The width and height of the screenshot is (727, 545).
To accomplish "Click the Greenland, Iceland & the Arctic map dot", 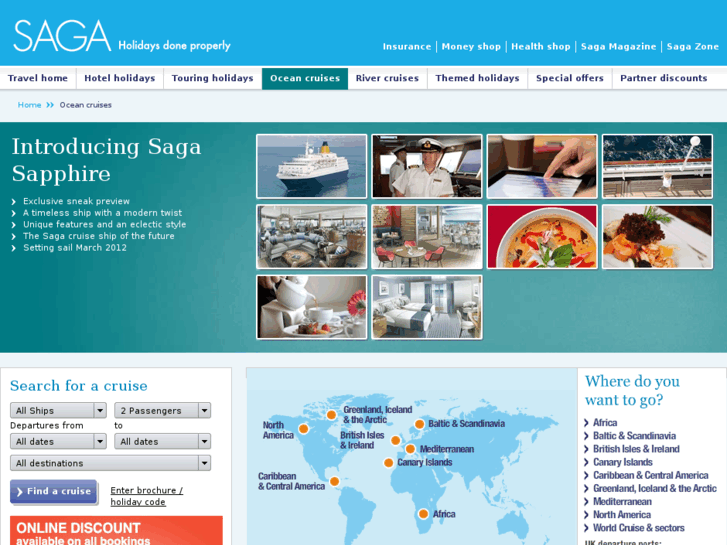I will click(x=331, y=415).
